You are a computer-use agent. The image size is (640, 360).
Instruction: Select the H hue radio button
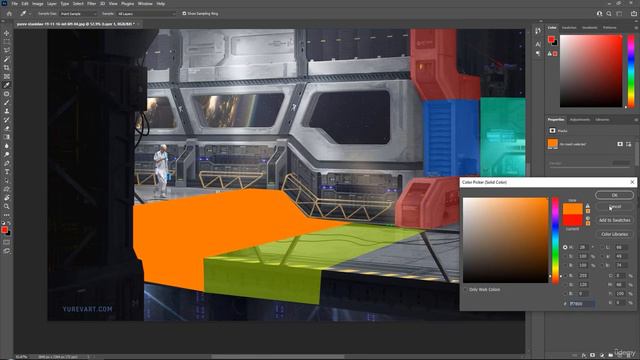point(565,247)
